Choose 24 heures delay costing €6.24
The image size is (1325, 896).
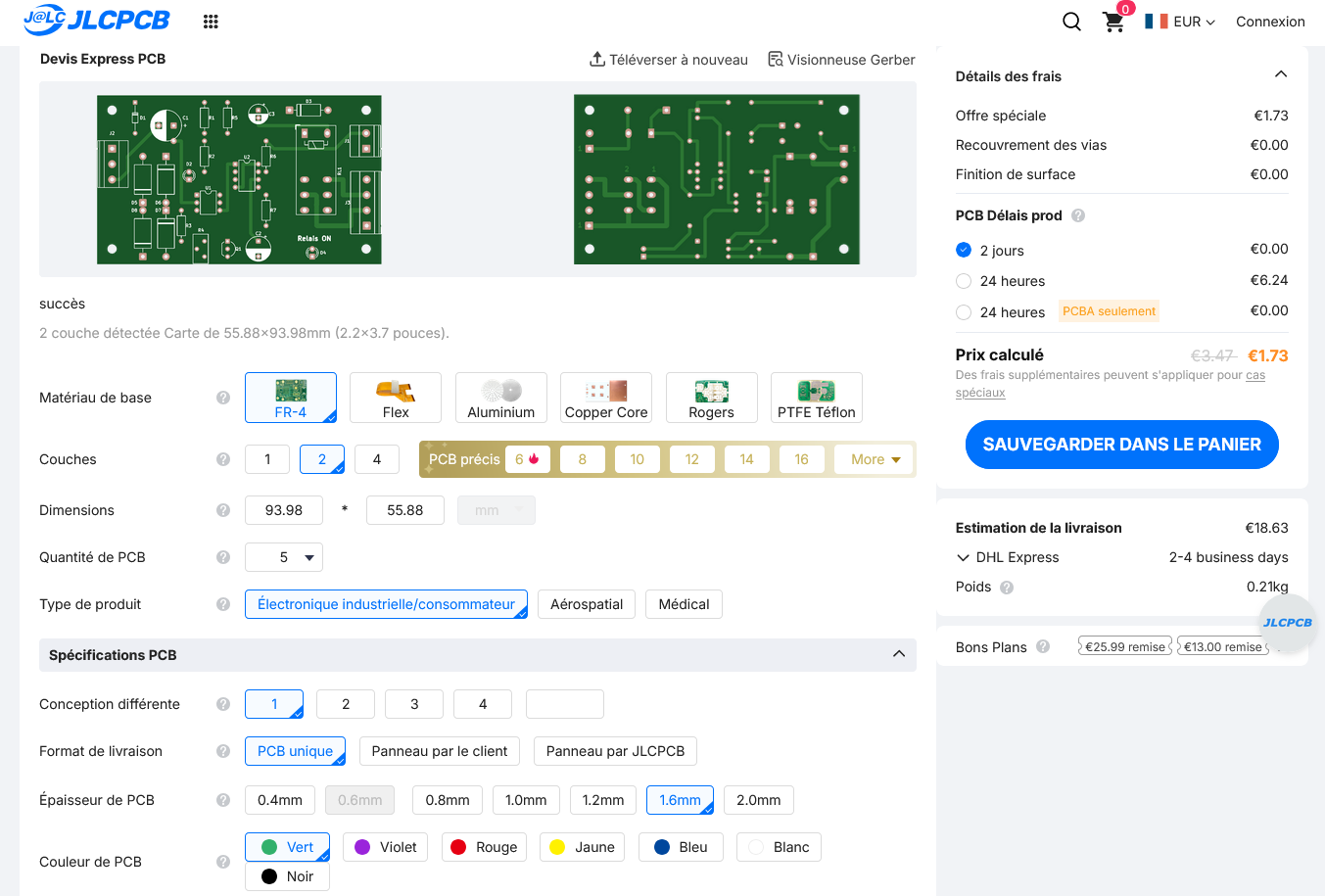[x=963, y=280]
